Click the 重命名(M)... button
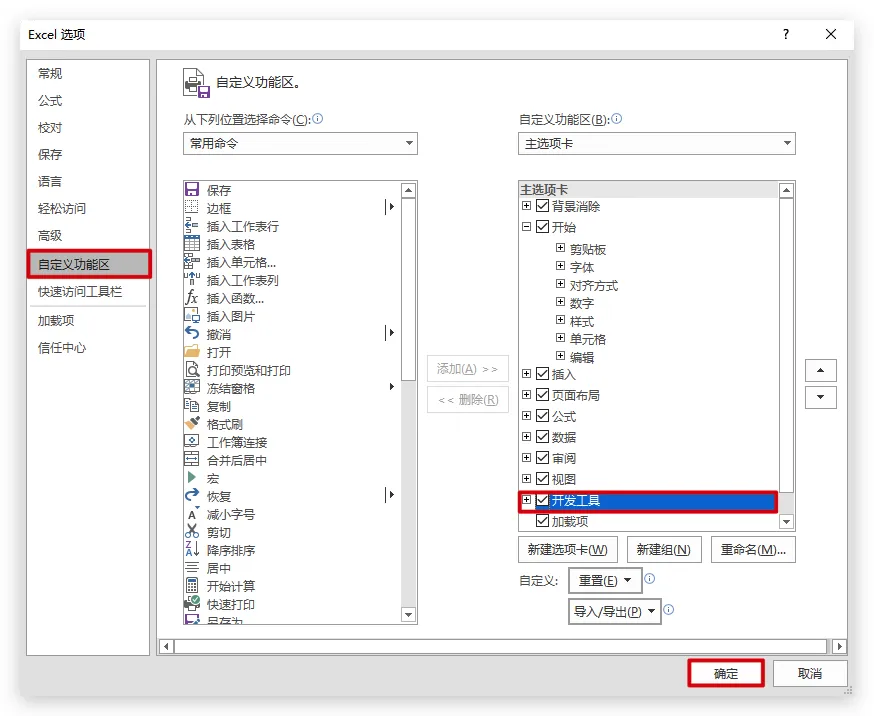 pyautogui.click(x=753, y=550)
